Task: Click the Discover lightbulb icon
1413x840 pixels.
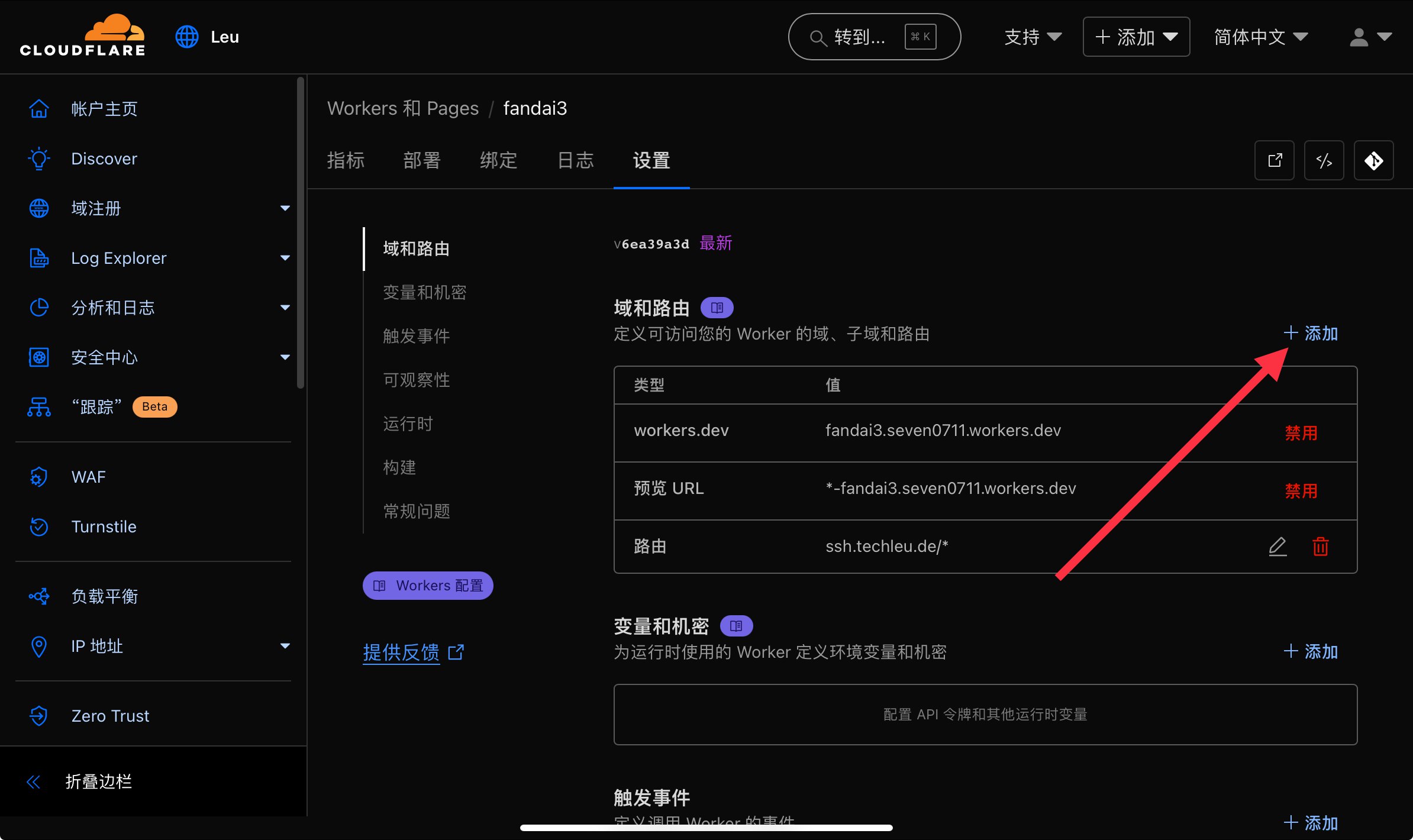Action: pos(39,159)
